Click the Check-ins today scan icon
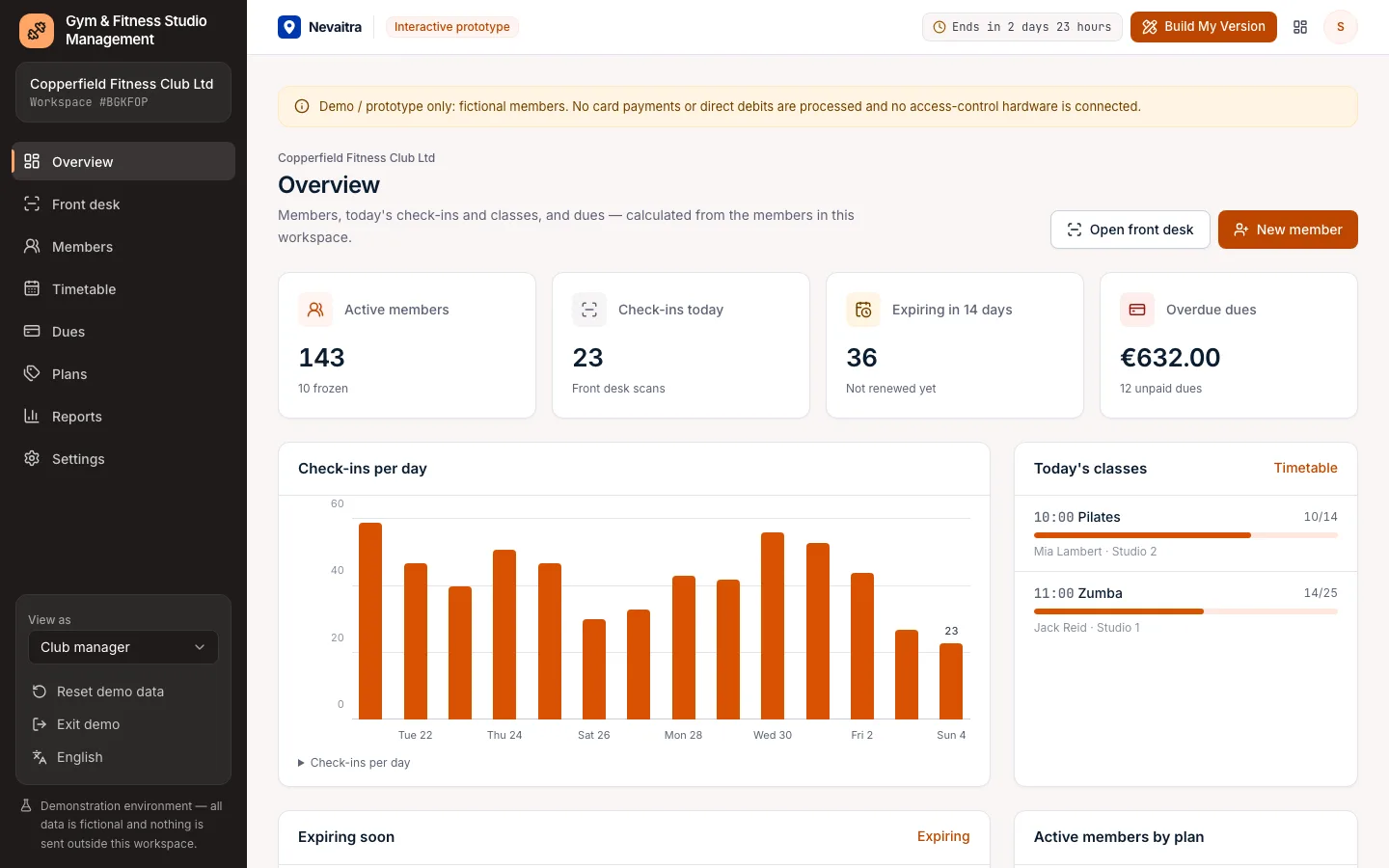This screenshot has height=868, width=1389. tap(589, 310)
